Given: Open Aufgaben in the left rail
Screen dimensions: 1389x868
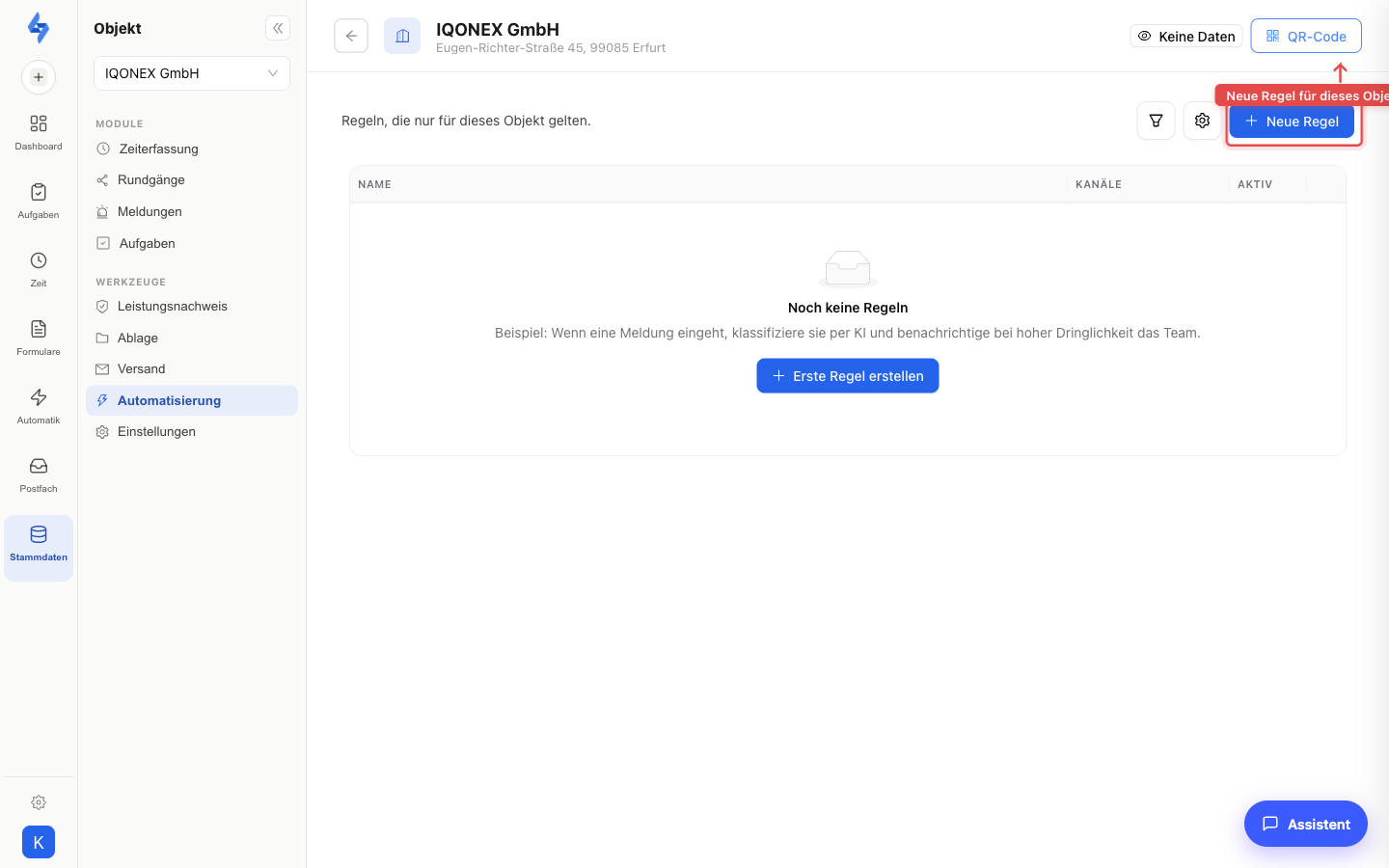Looking at the screenshot, I should (x=39, y=202).
